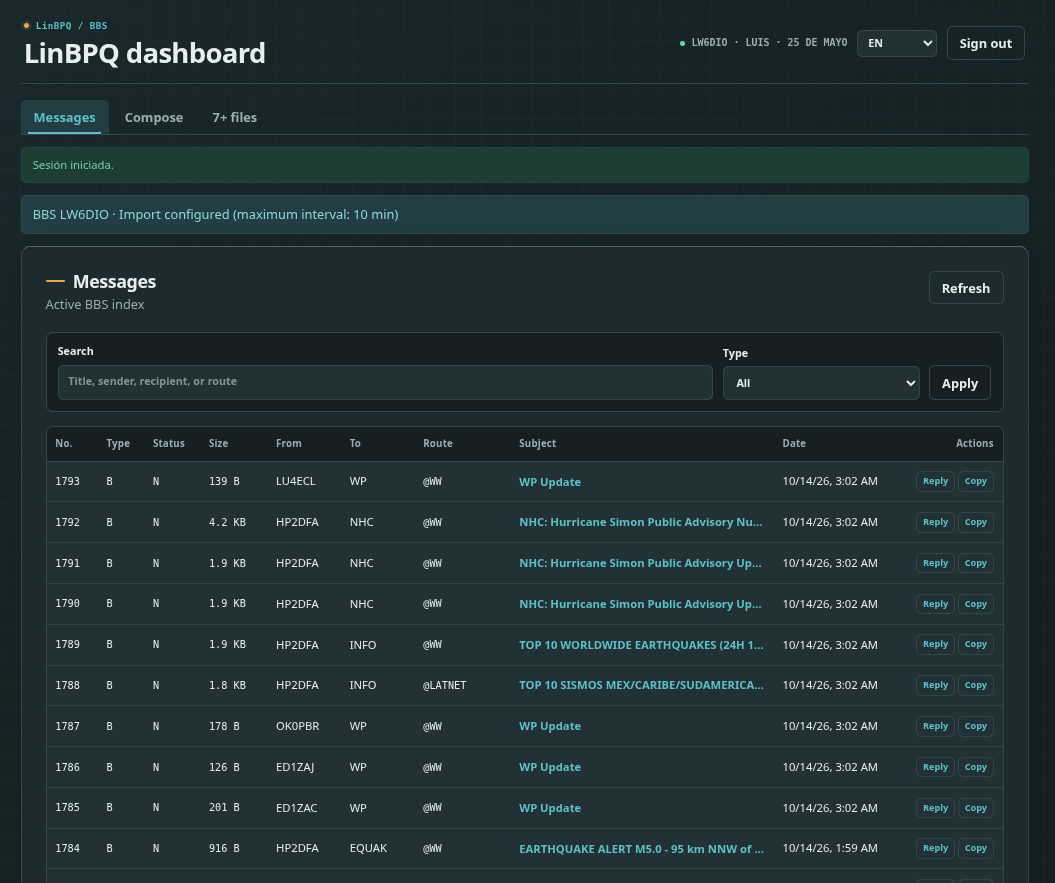Reply to message 1790
This screenshot has height=883, width=1055.
point(935,604)
